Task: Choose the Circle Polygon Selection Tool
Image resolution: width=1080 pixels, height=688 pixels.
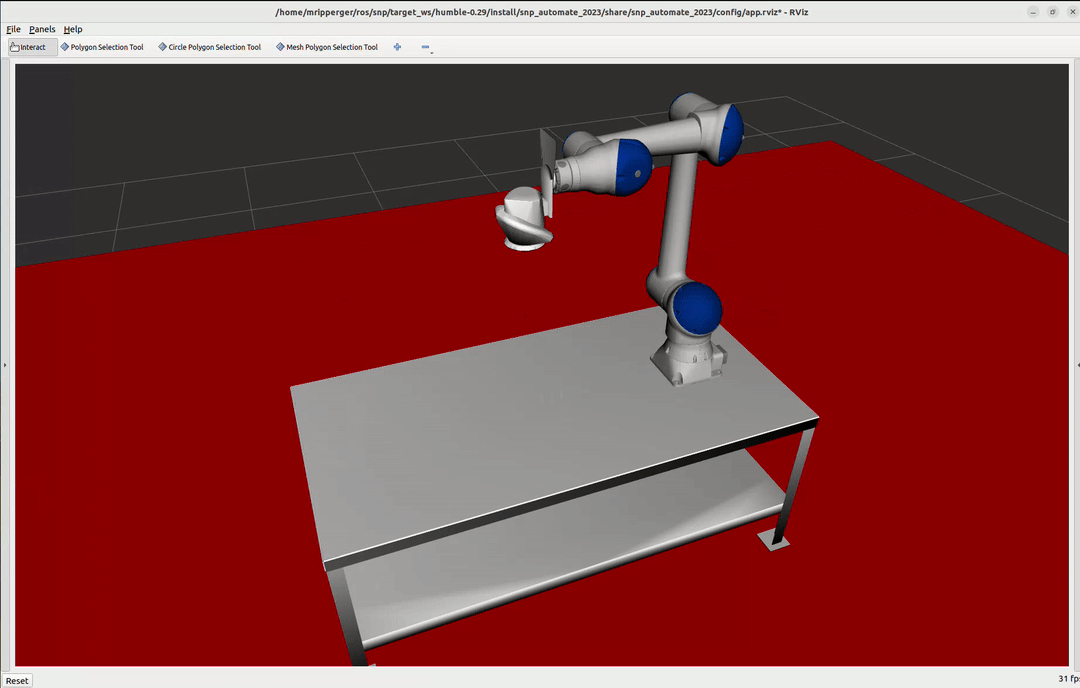Action: pyautogui.click(x=209, y=47)
